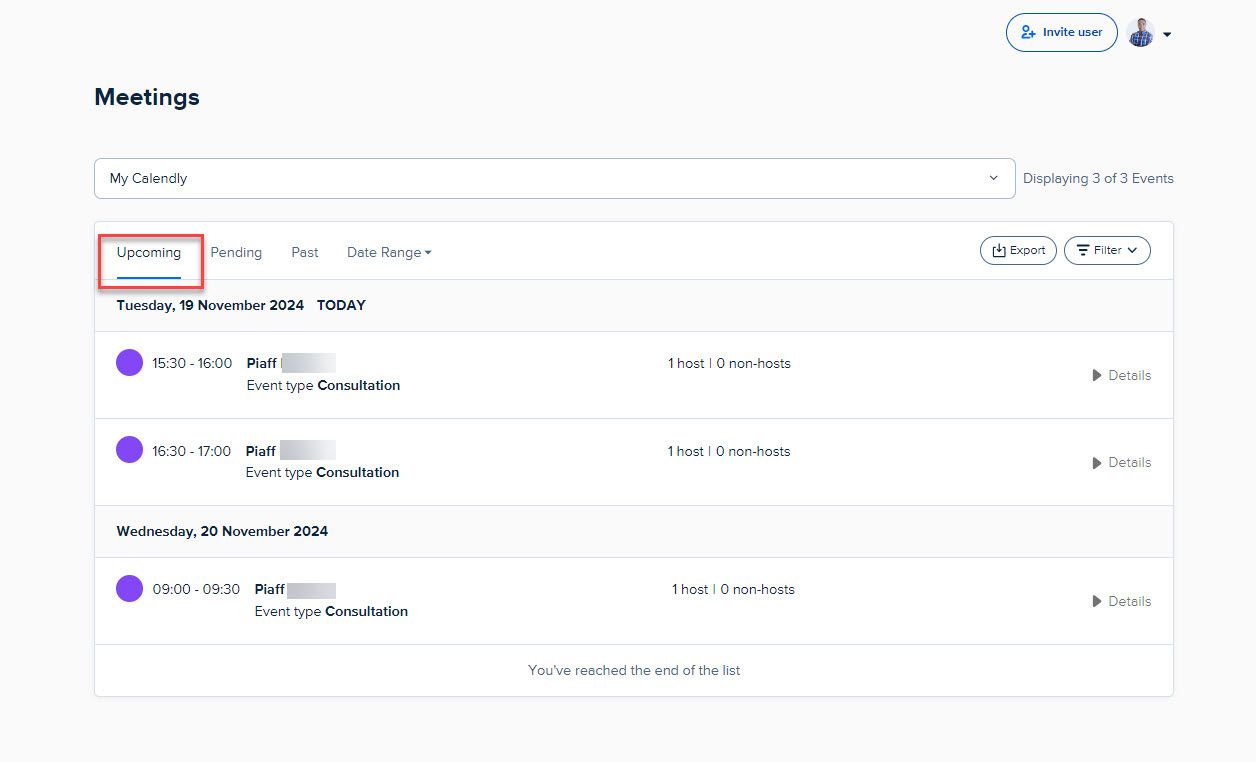Click the Meetings page heading

tap(146, 97)
